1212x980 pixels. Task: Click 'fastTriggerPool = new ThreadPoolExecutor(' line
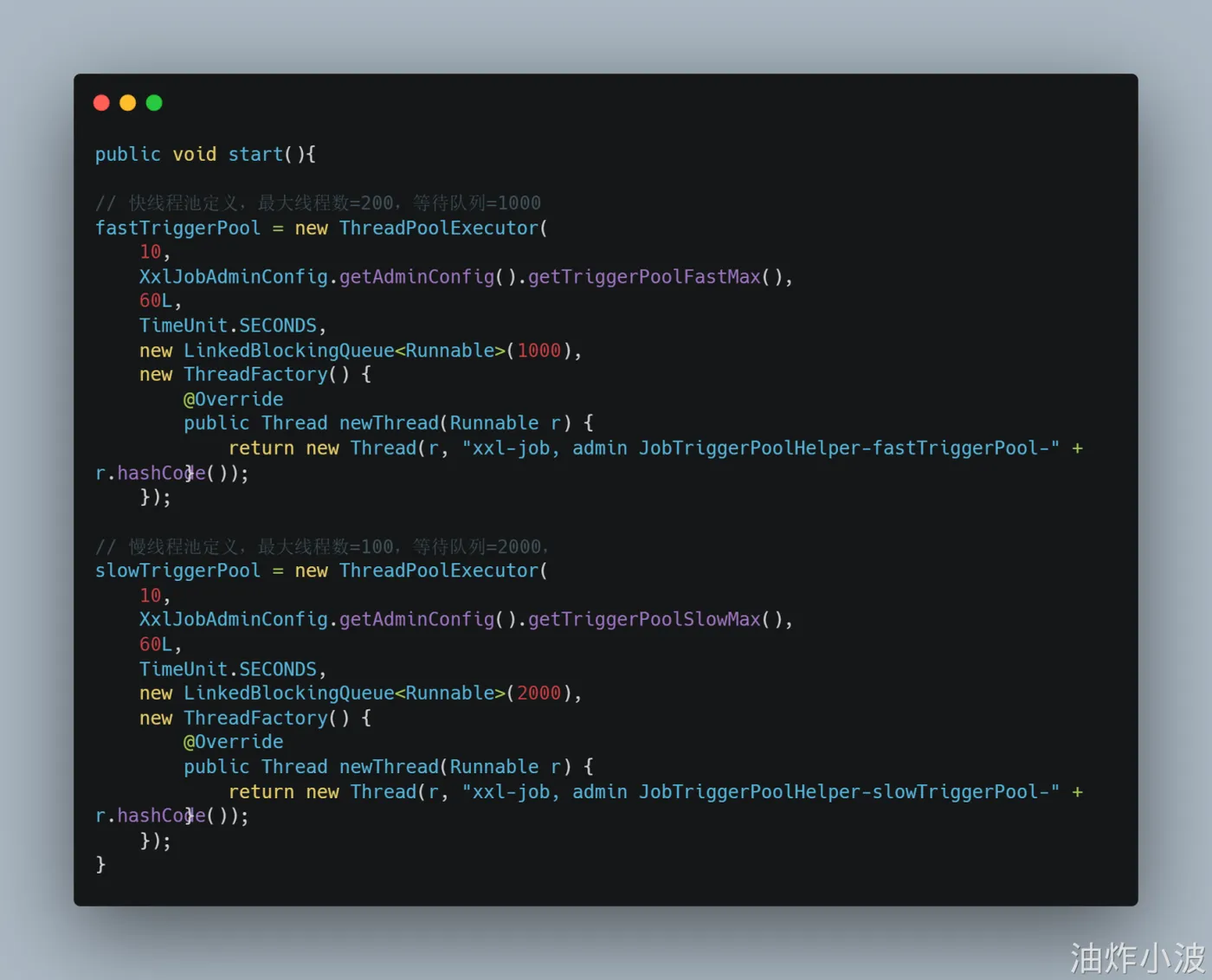(x=321, y=228)
